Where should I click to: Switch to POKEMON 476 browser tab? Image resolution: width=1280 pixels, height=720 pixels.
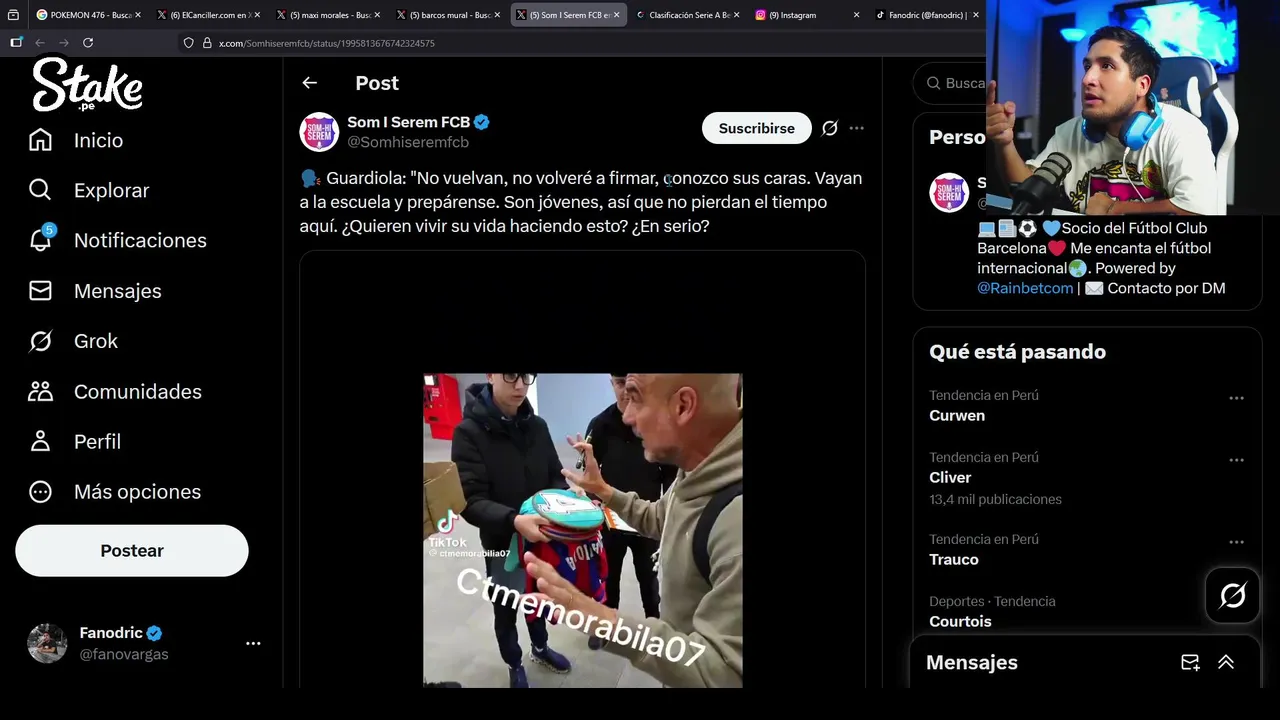click(x=88, y=15)
